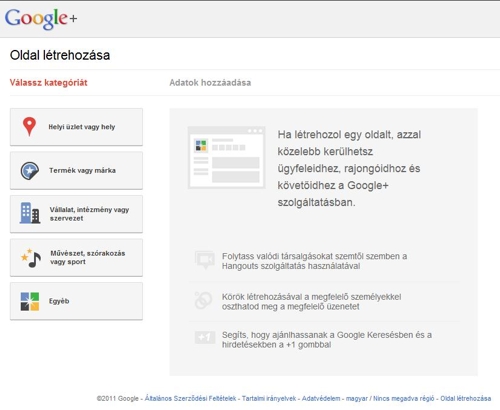The width and height of the screenshot is (500, 410).
Task: Switch to Adatok hozzáadása step
Action: point(210,83)
